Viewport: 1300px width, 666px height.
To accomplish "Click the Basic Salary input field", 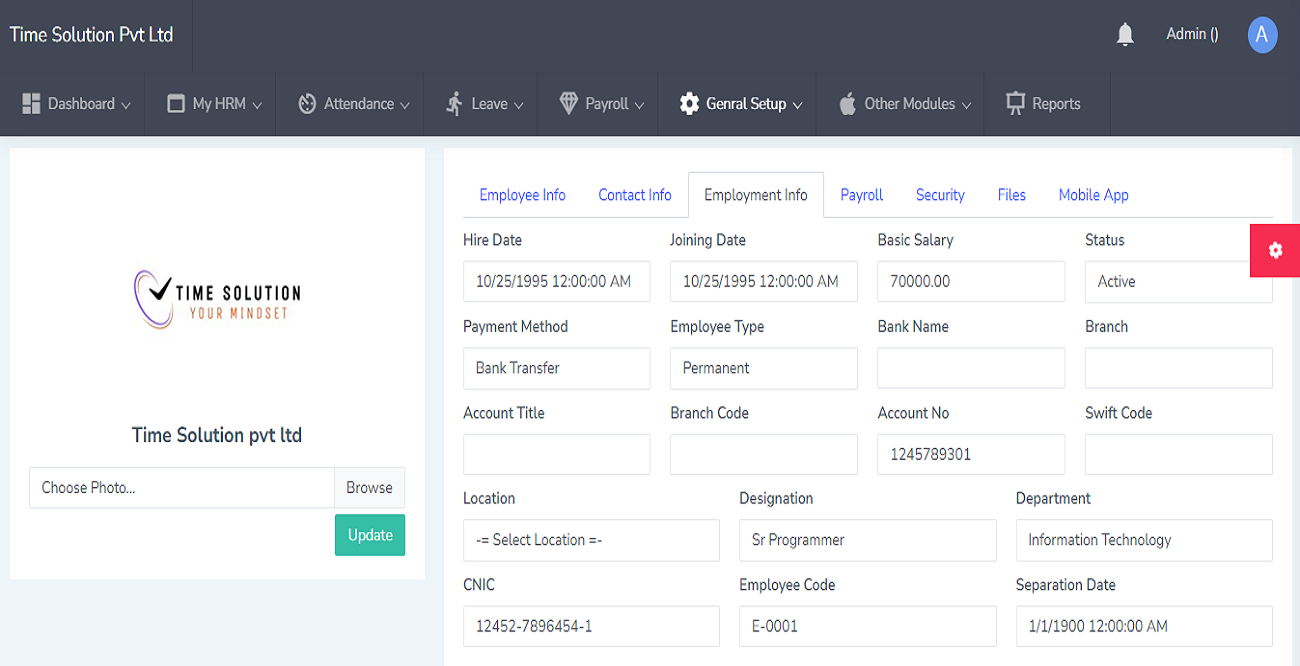I will (970, 282).
